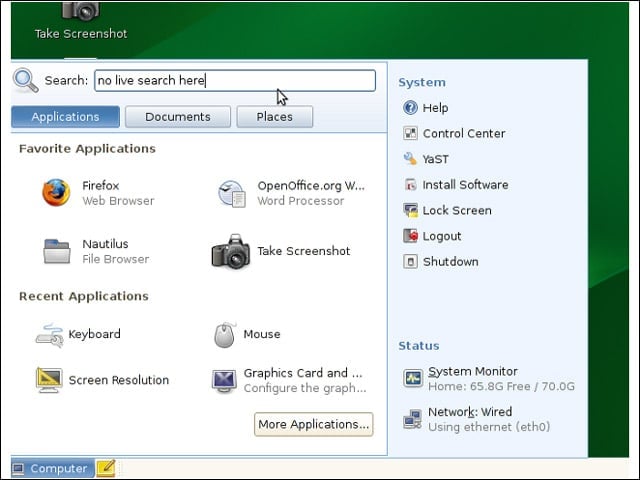Open Screen Resolution icon

49,380
